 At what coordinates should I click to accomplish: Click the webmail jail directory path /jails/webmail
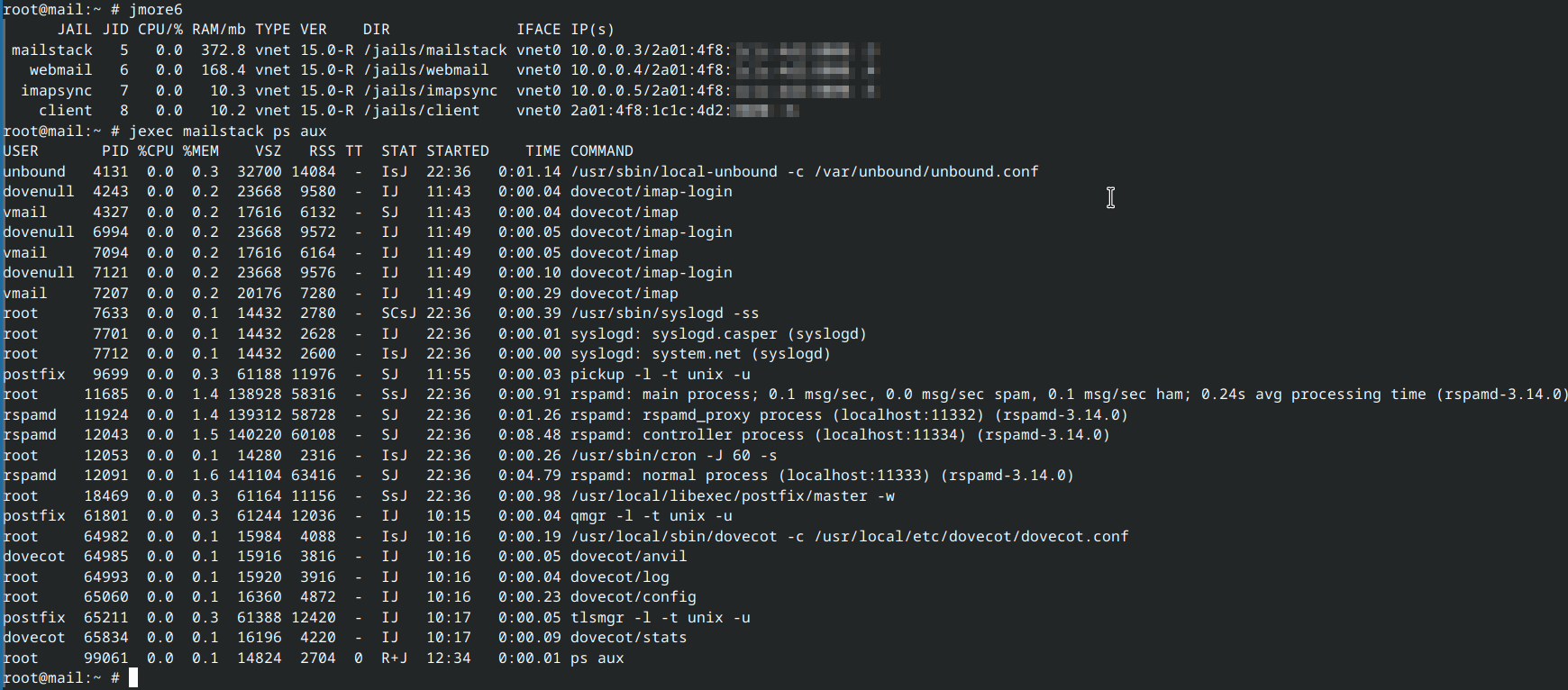click(425, 70)
